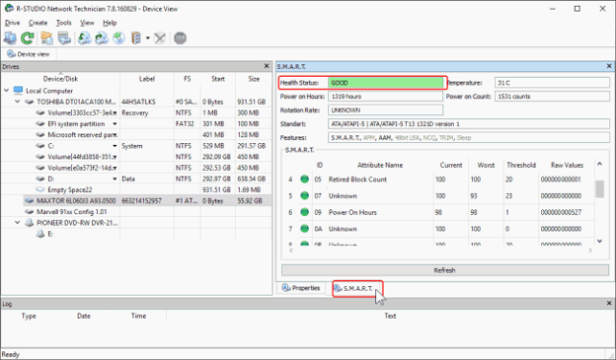Click the Refresh button in S.M.A.R.T. panel
Viewport: 616px width, 360px height.
pos(445,270)
